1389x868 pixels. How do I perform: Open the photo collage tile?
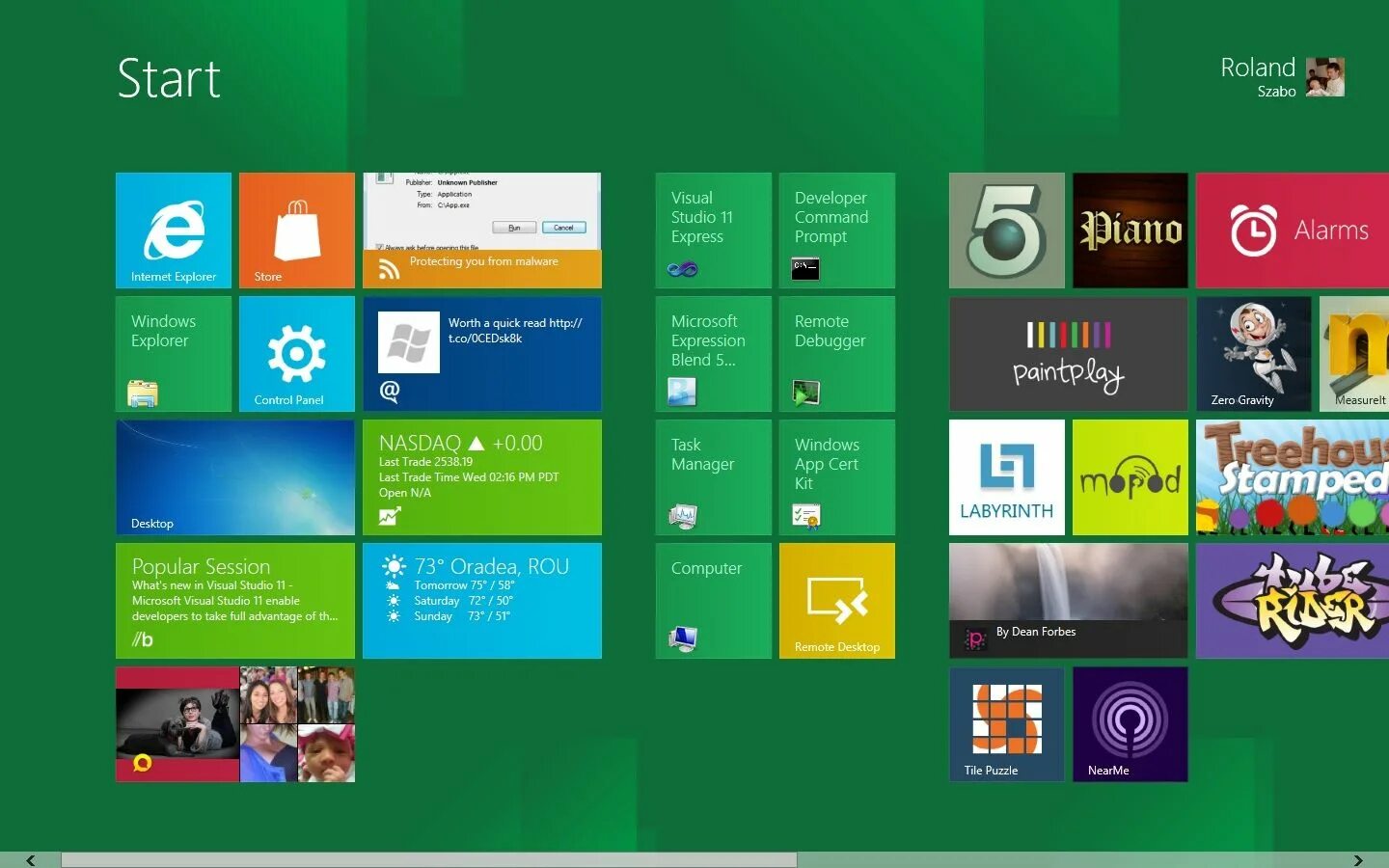click(235, 724)
